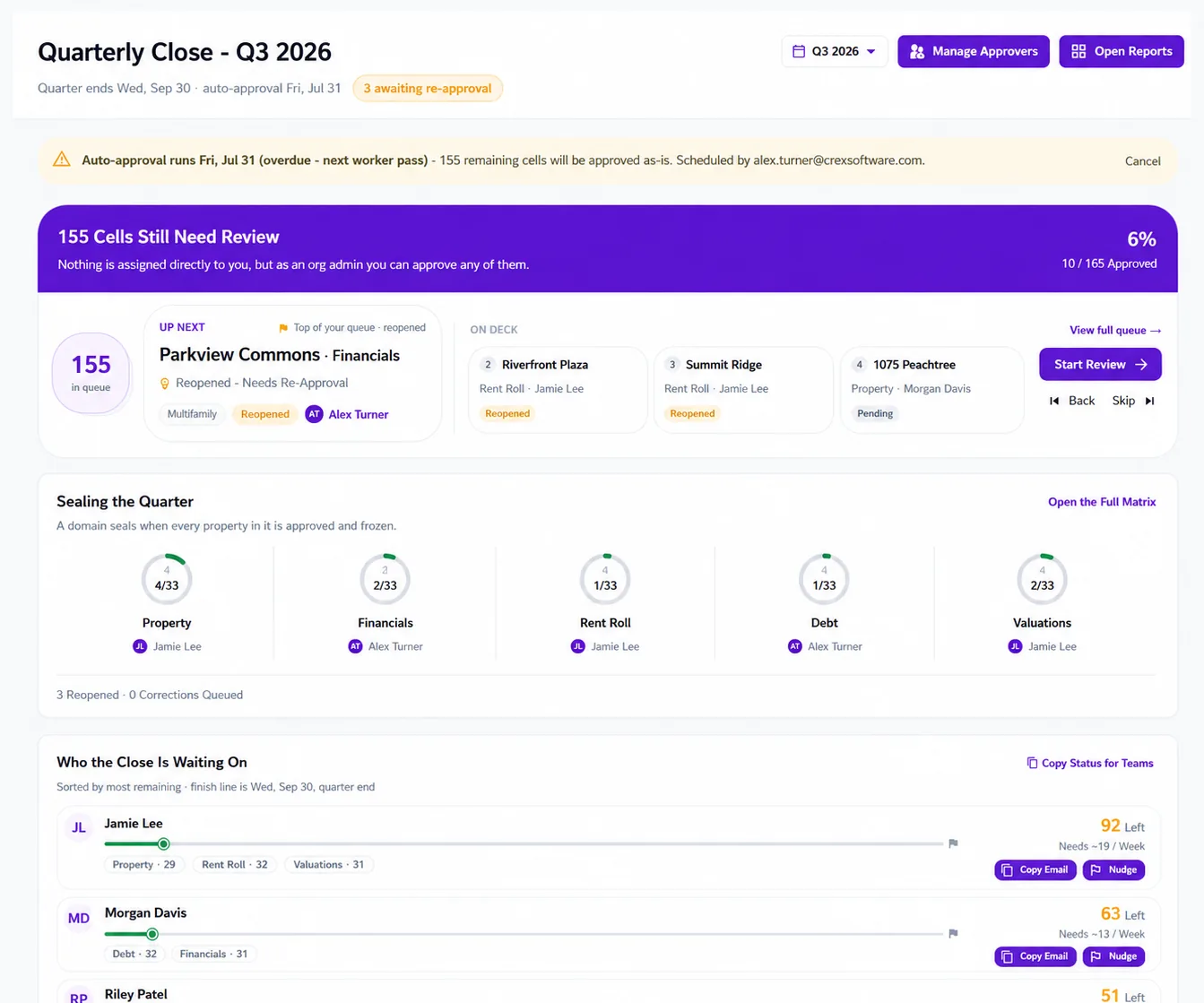Nudge Jamie Lee
The width and height of the screenshot is (1204, 1003).
[x=1113, y=869]
